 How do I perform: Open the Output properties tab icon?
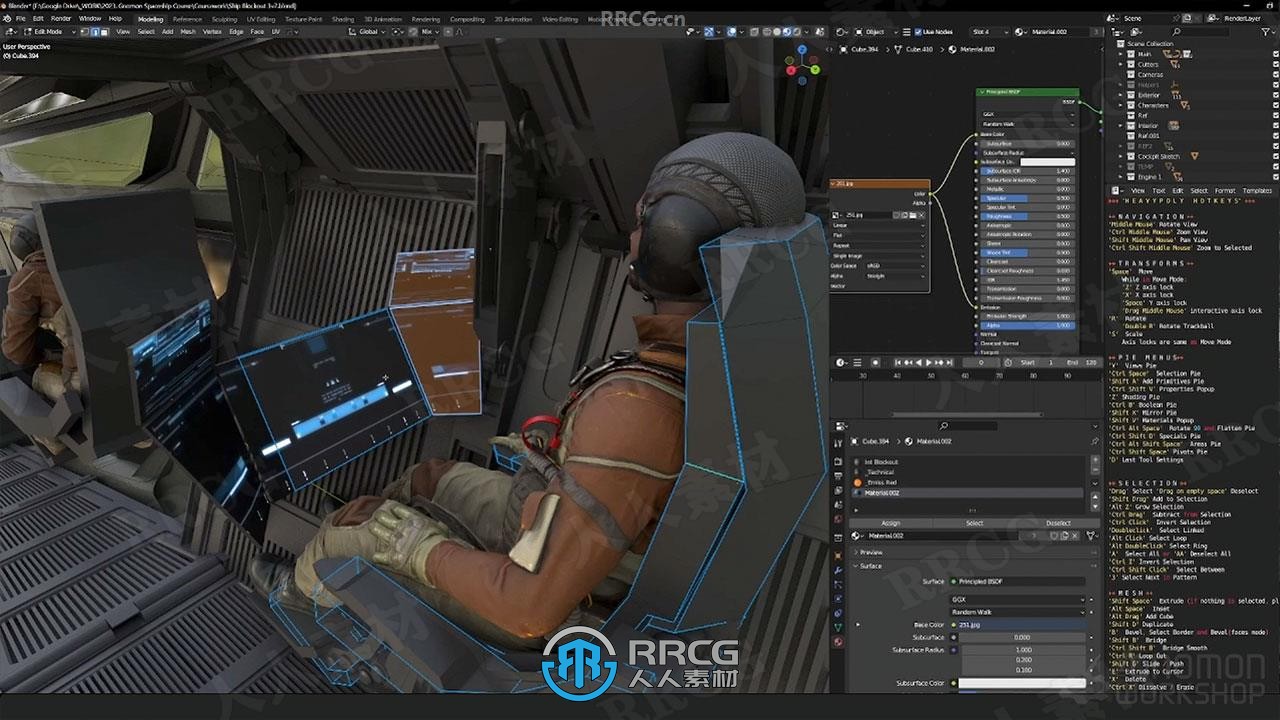pyautogui.click(x=838, y=476)
